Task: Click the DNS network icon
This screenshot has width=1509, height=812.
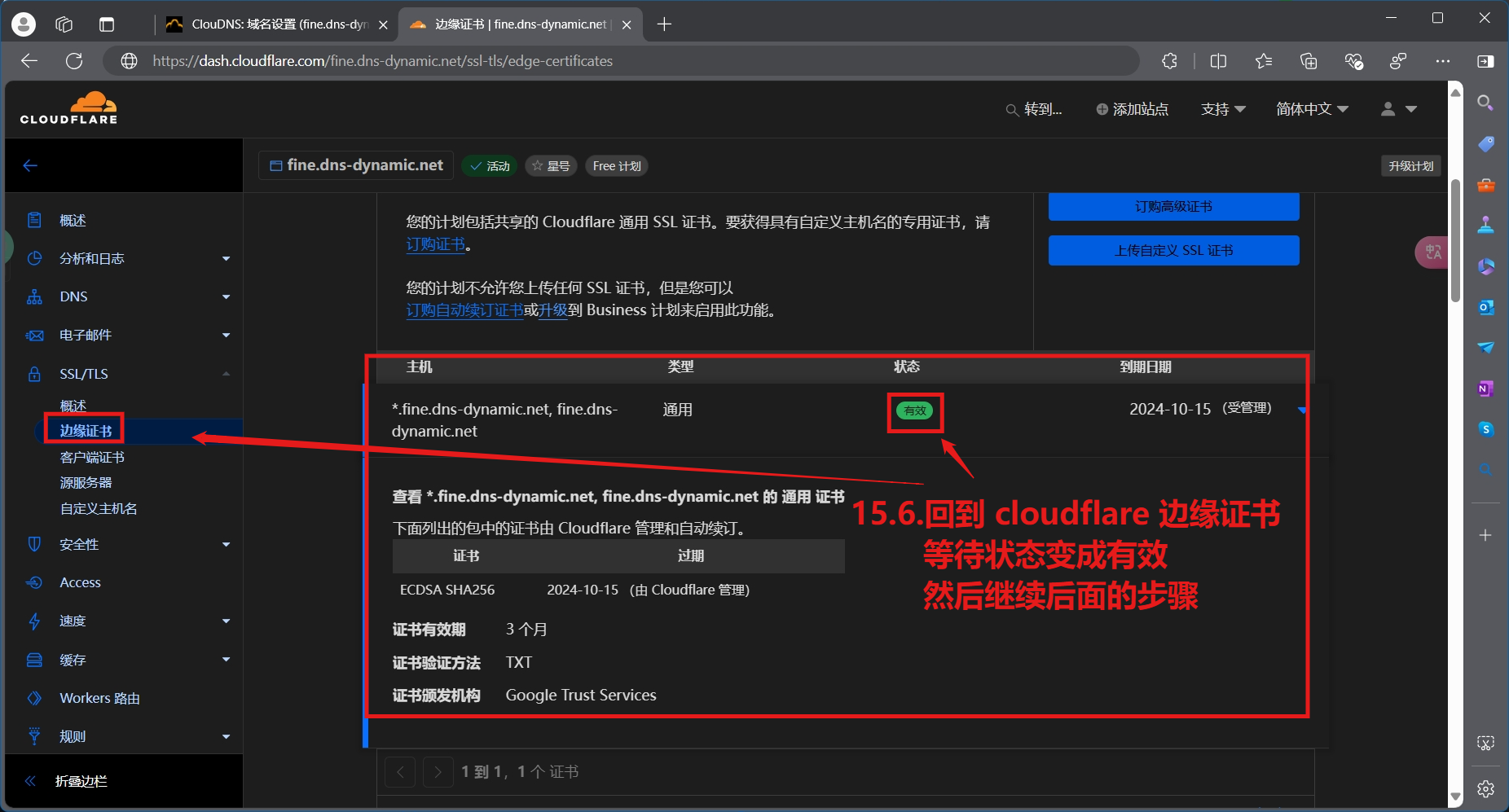Action: [x=34, y=296]
